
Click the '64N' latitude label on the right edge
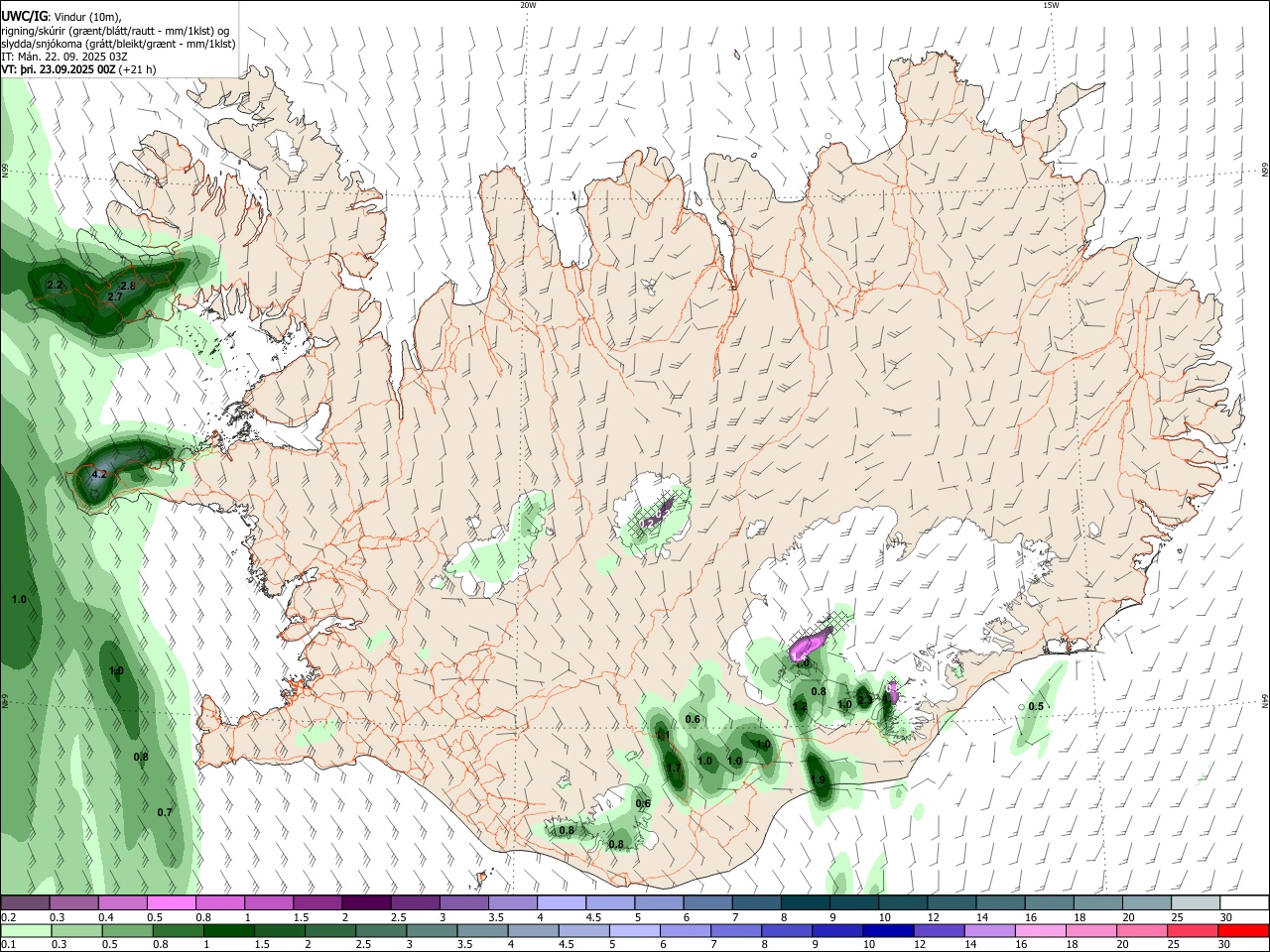coord(1265,700)
